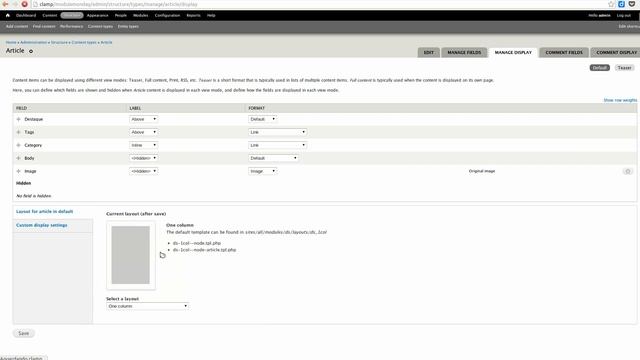
Task: Stop page loading with red button
Action: click(x=24, y=4)
